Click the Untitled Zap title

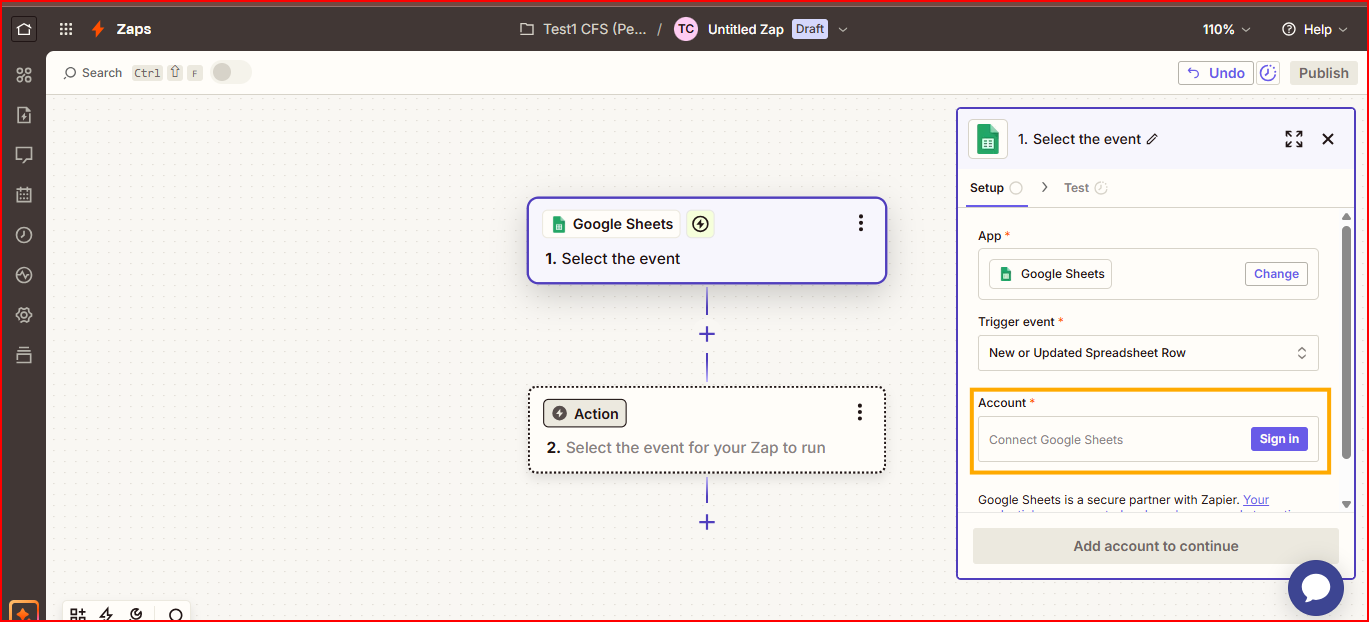745,29
